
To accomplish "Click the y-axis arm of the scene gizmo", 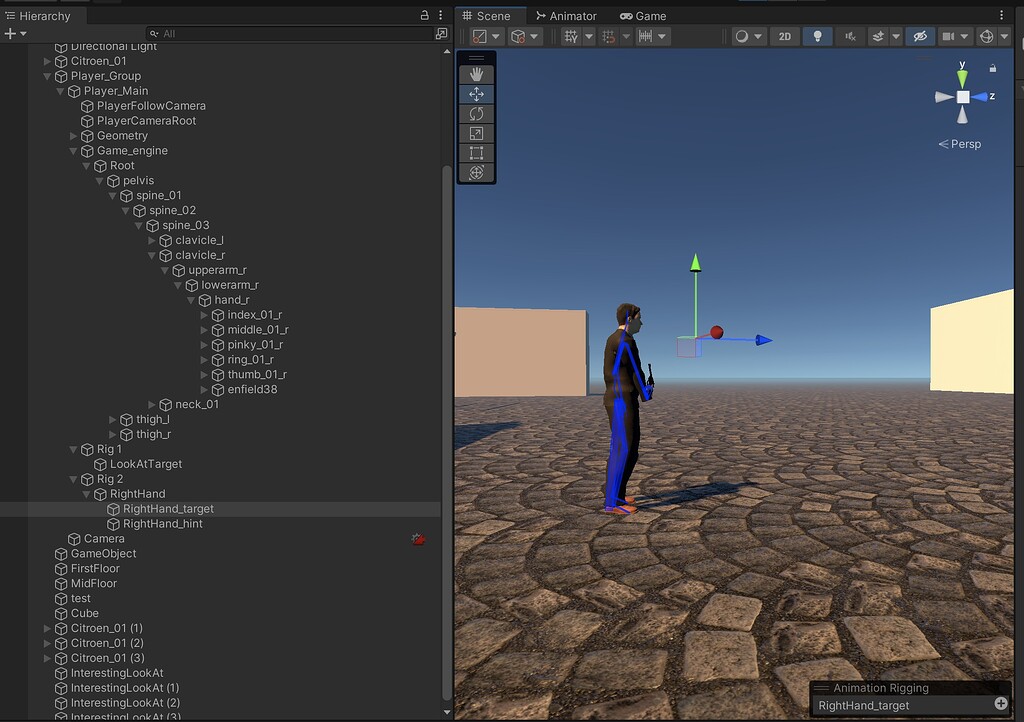I will (x=962, y=75).
